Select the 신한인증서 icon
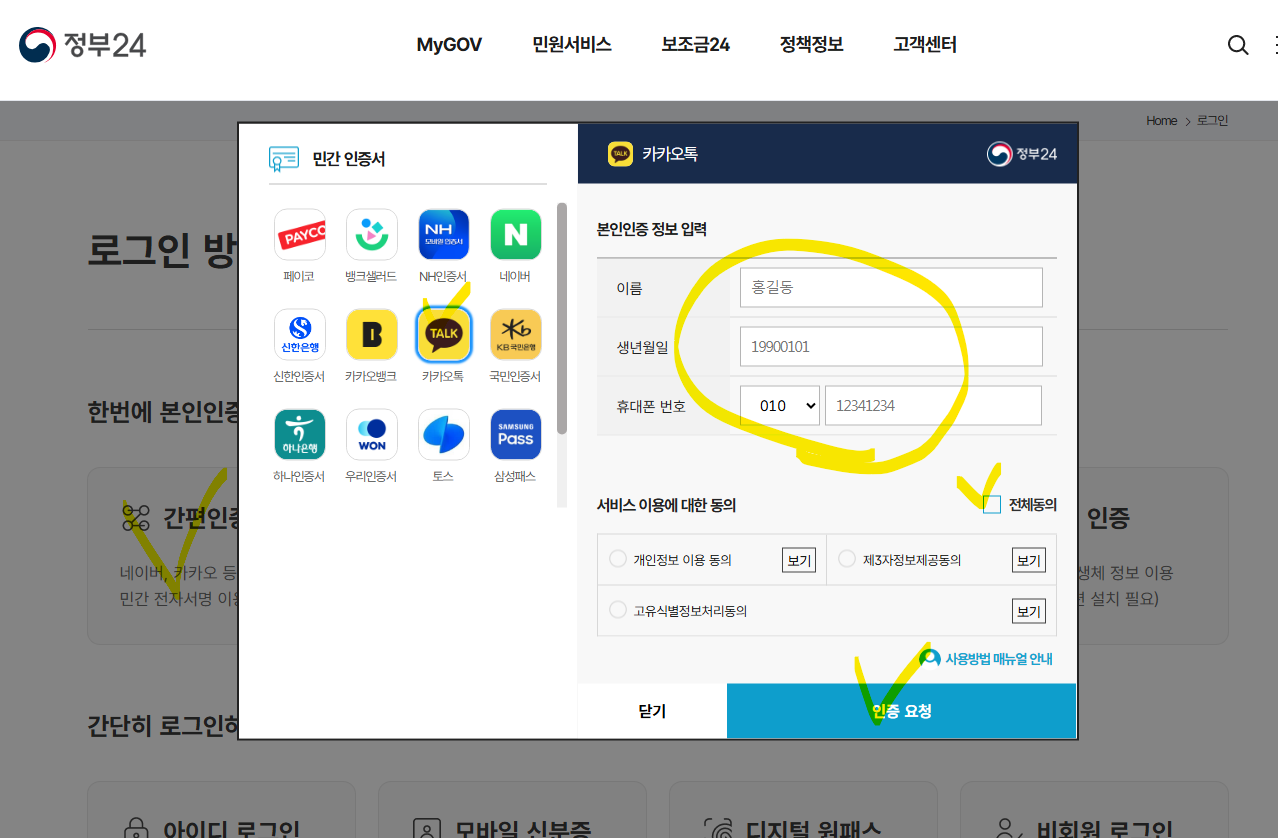 pos(300,334)
